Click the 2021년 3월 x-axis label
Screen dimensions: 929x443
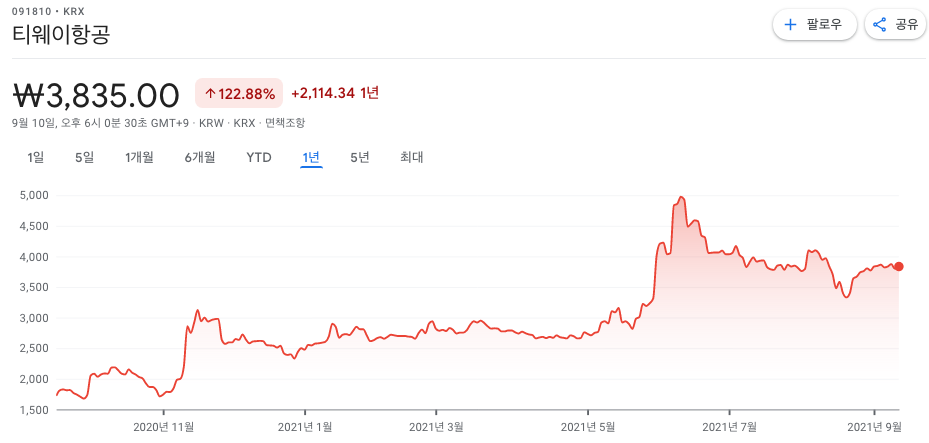(436, 426)
